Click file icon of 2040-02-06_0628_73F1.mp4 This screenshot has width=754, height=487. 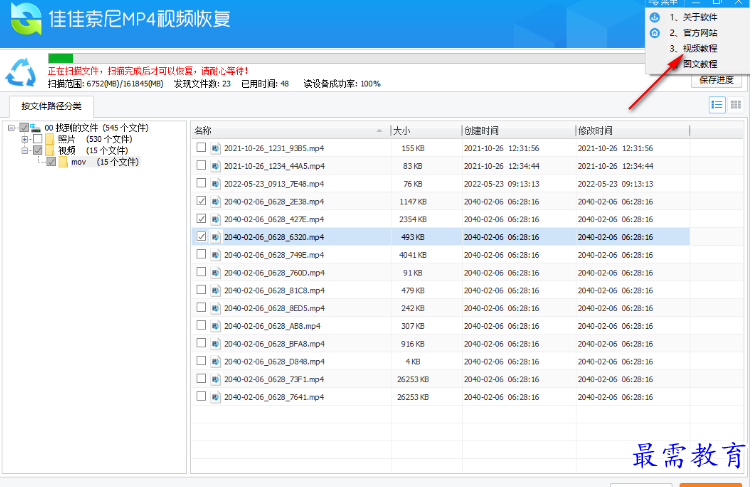click(215, 379)
